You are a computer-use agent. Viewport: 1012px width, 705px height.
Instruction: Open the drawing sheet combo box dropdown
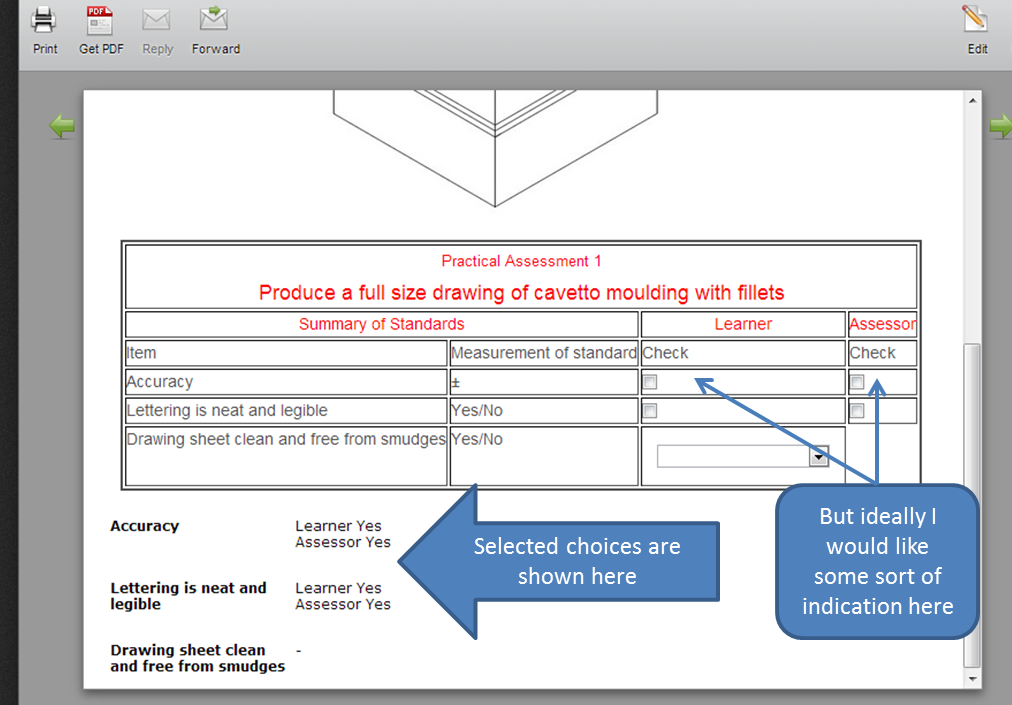[818, 456]
